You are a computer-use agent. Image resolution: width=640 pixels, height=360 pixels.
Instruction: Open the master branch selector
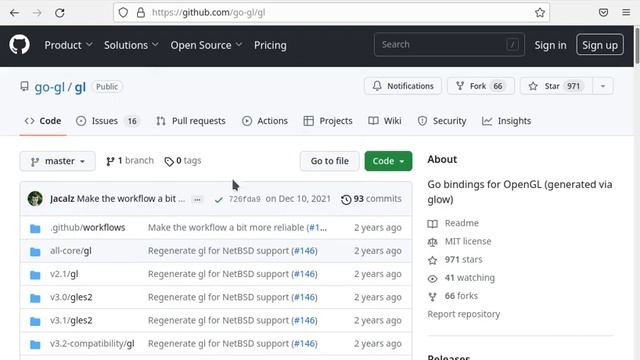pos(58,161)
